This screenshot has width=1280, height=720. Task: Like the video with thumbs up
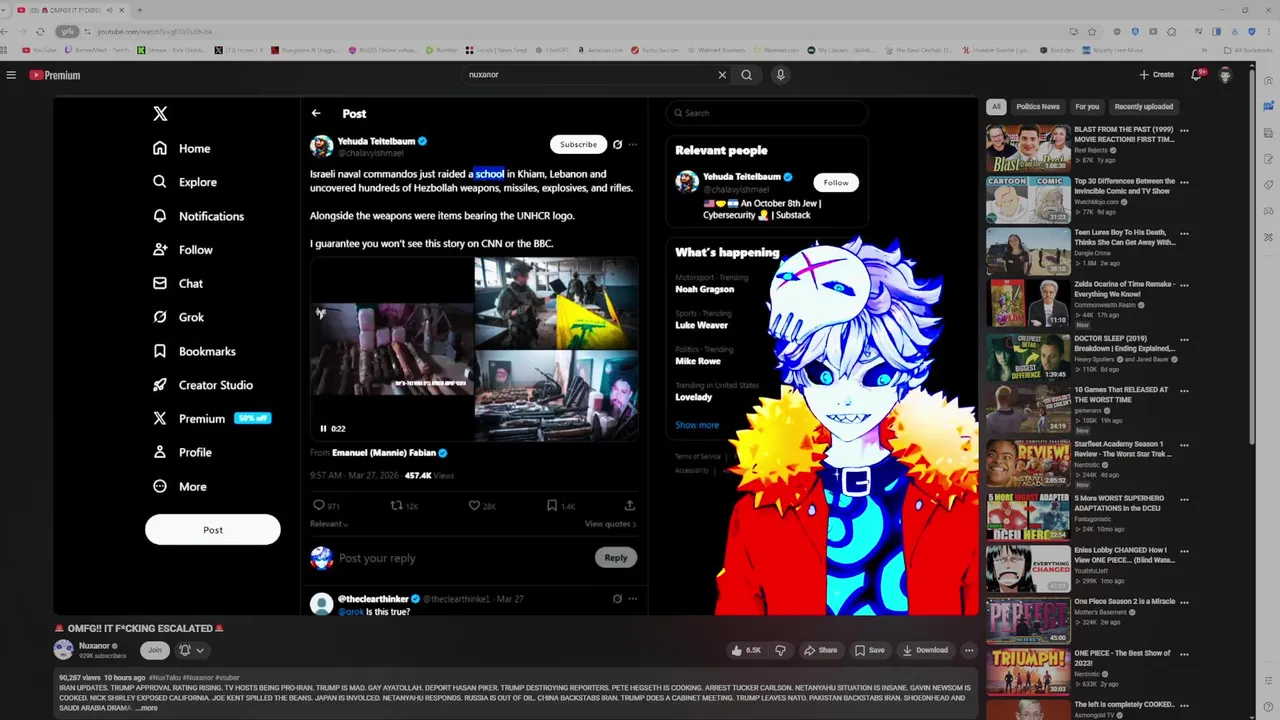[x=746, y=650]
